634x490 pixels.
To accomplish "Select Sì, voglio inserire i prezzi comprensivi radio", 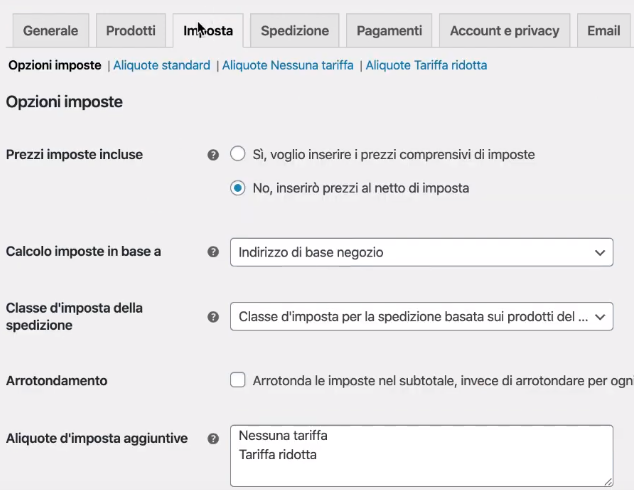I will click(237, 154).
